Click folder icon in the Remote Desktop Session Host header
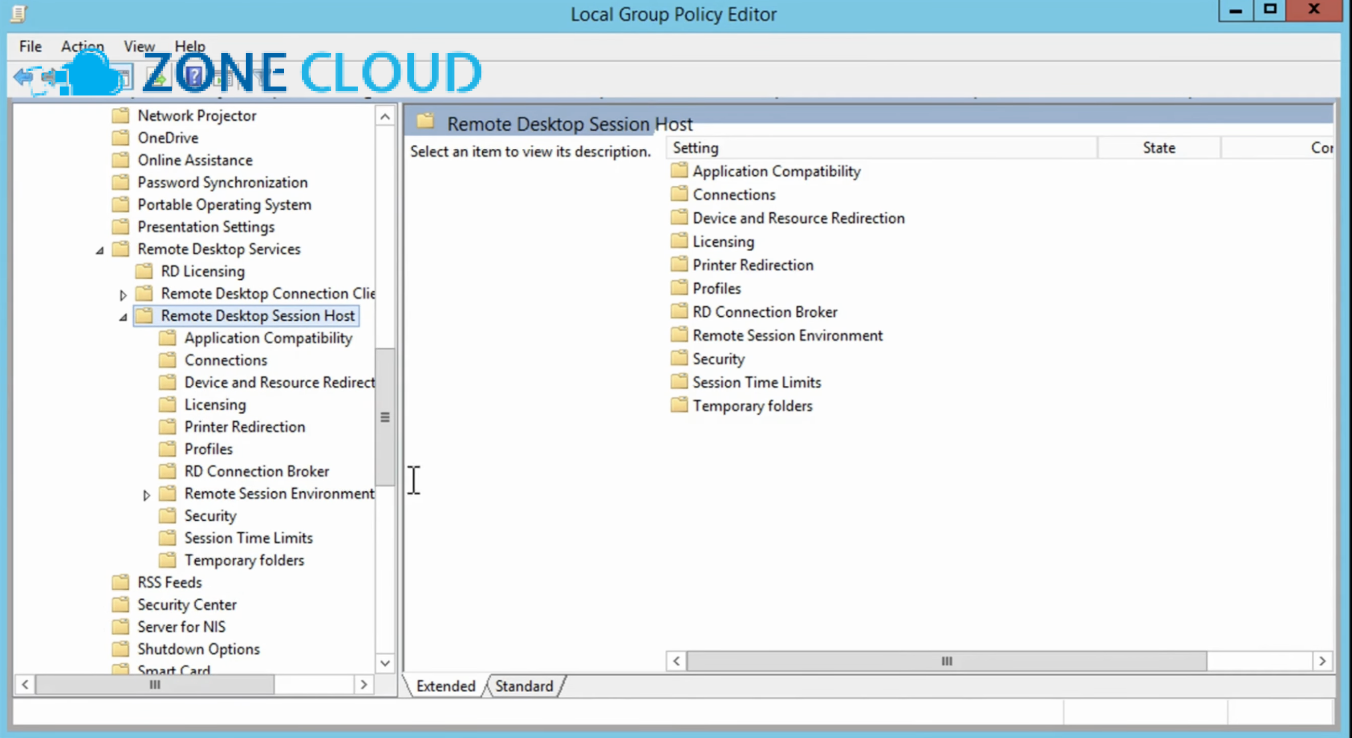 coord(426,122)
